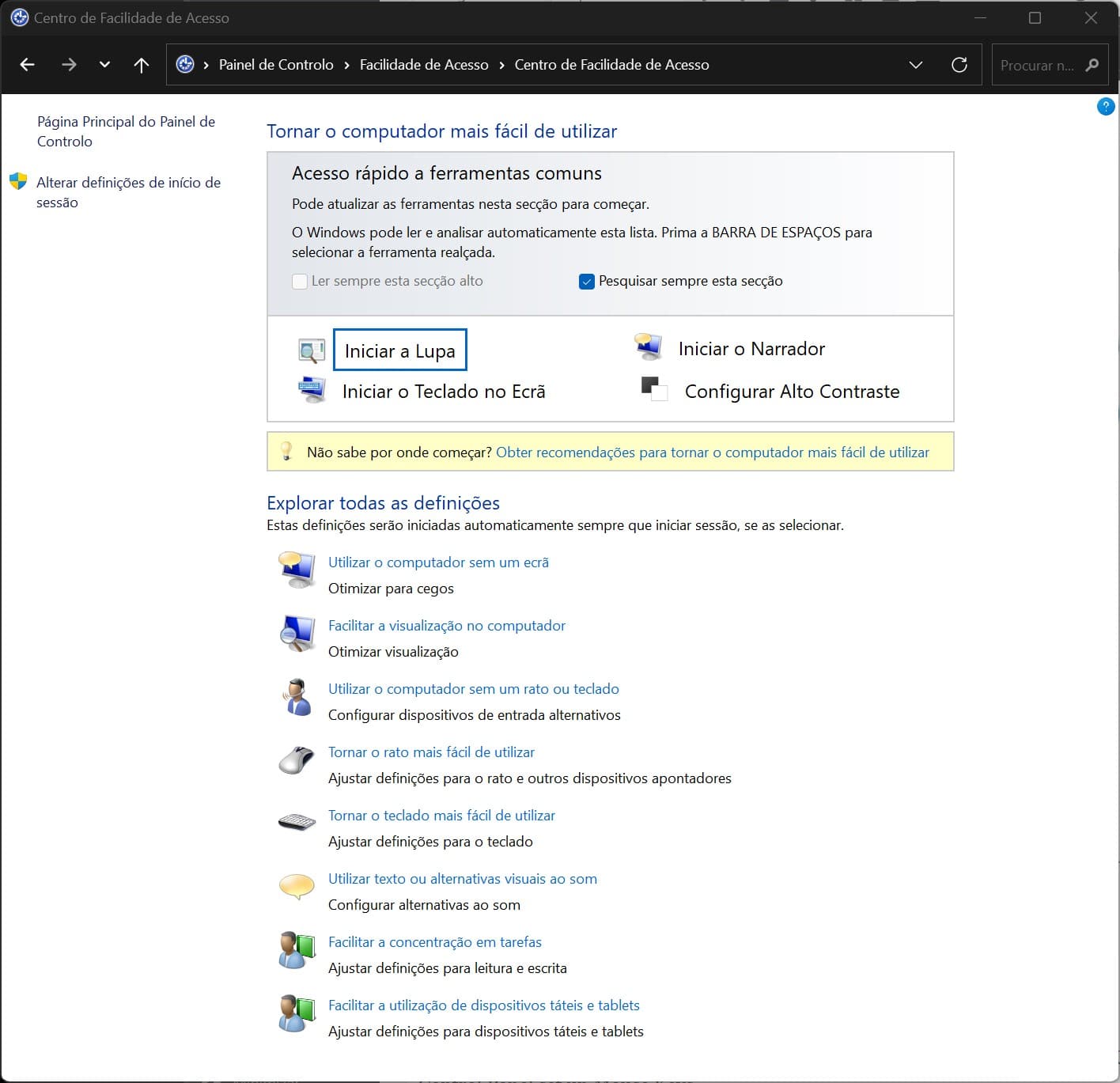Open recent locations dropdown arrow
Image resolution: width=1120 pixels, height=1083 pixels.
point(104,65)
